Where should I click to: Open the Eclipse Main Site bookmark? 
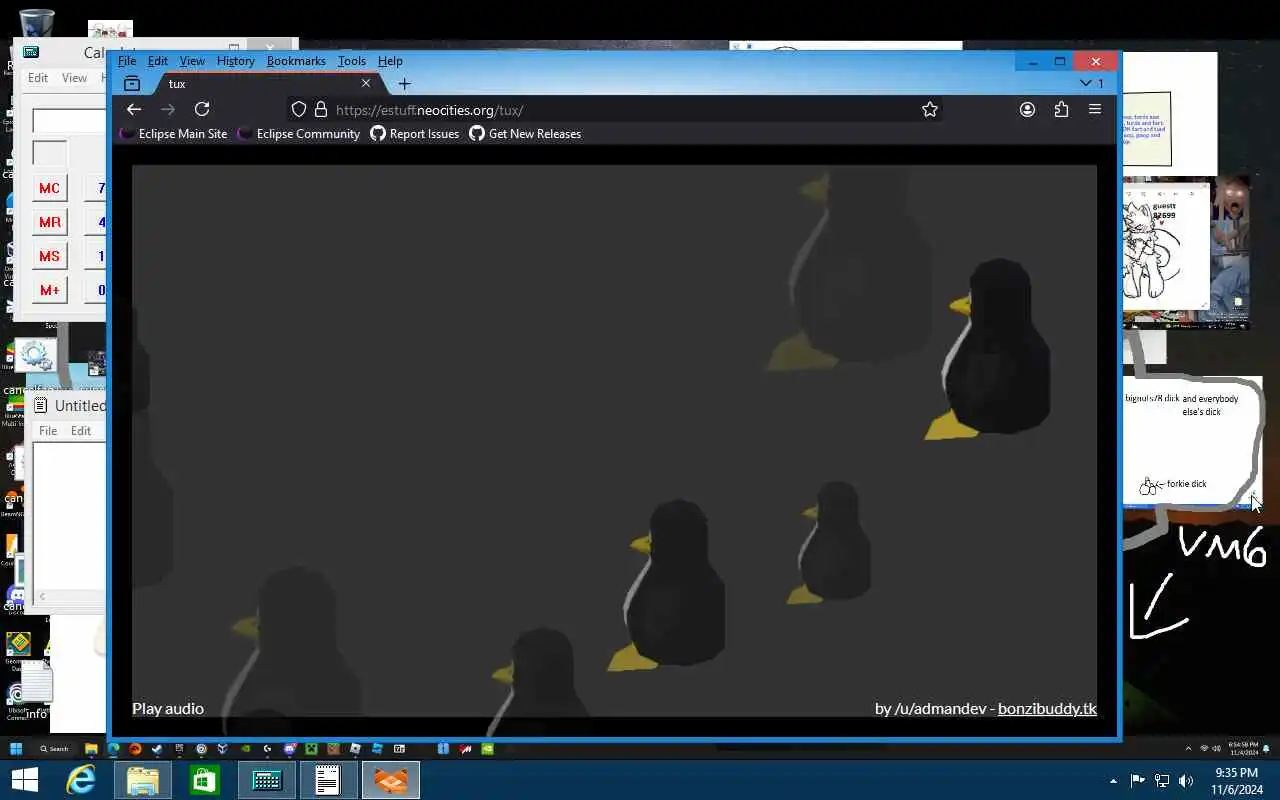pyautogui.click(x=174, y=134)
